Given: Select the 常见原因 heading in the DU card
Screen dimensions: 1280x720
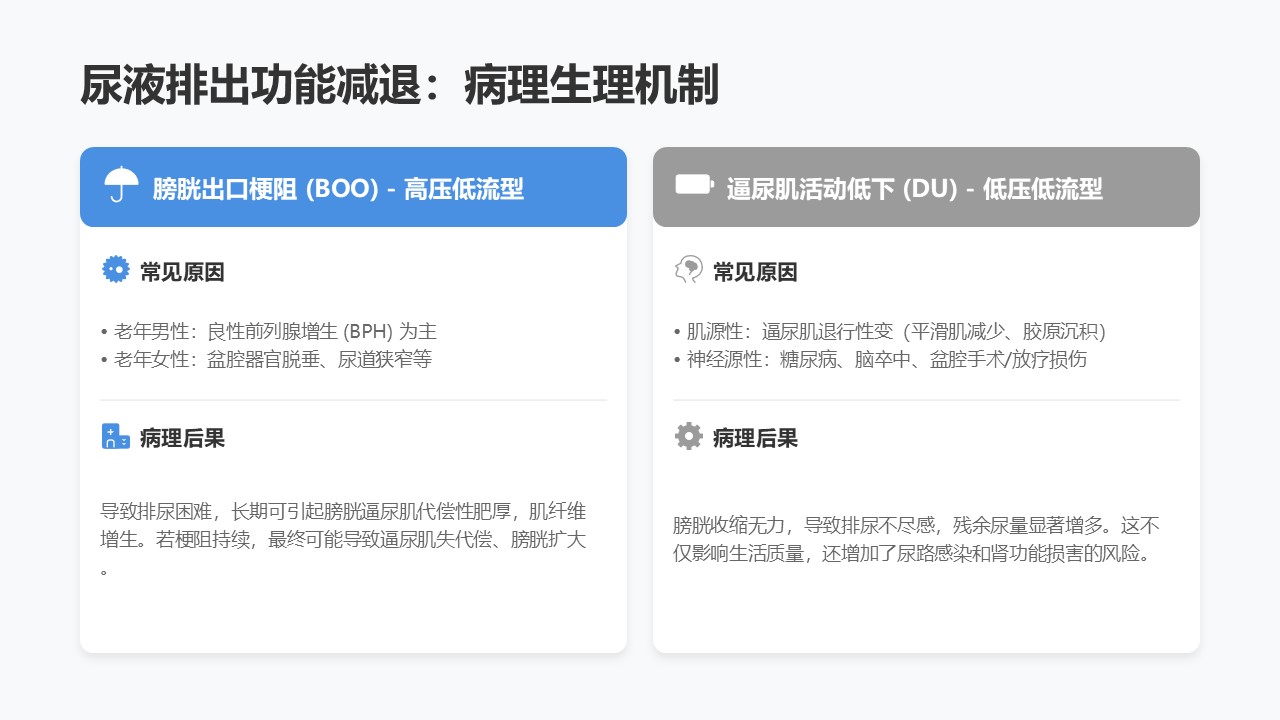Looking at the screenshot, I should [x=755, y=272].
